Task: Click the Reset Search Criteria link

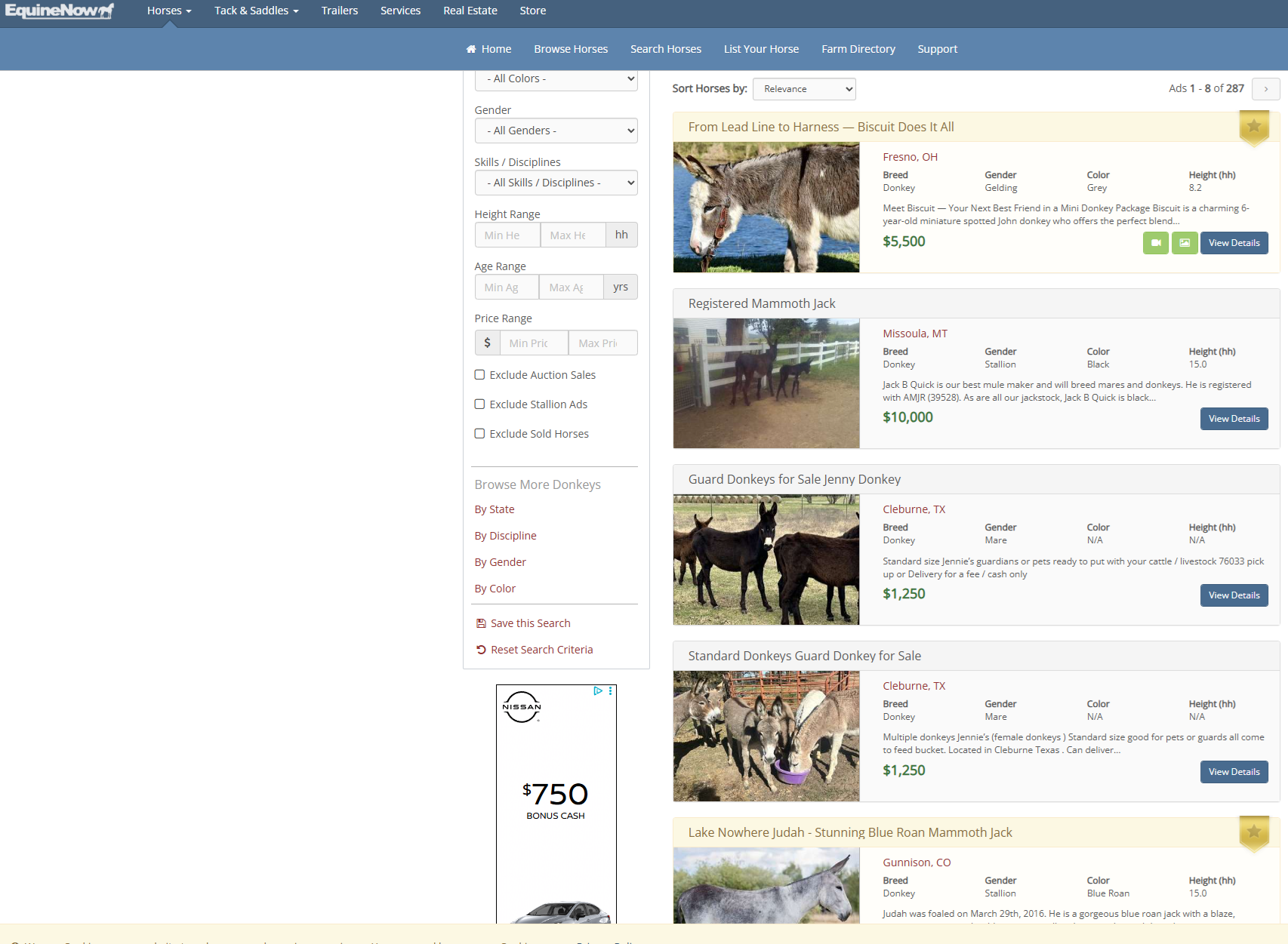Action: [x=542, y=650]
